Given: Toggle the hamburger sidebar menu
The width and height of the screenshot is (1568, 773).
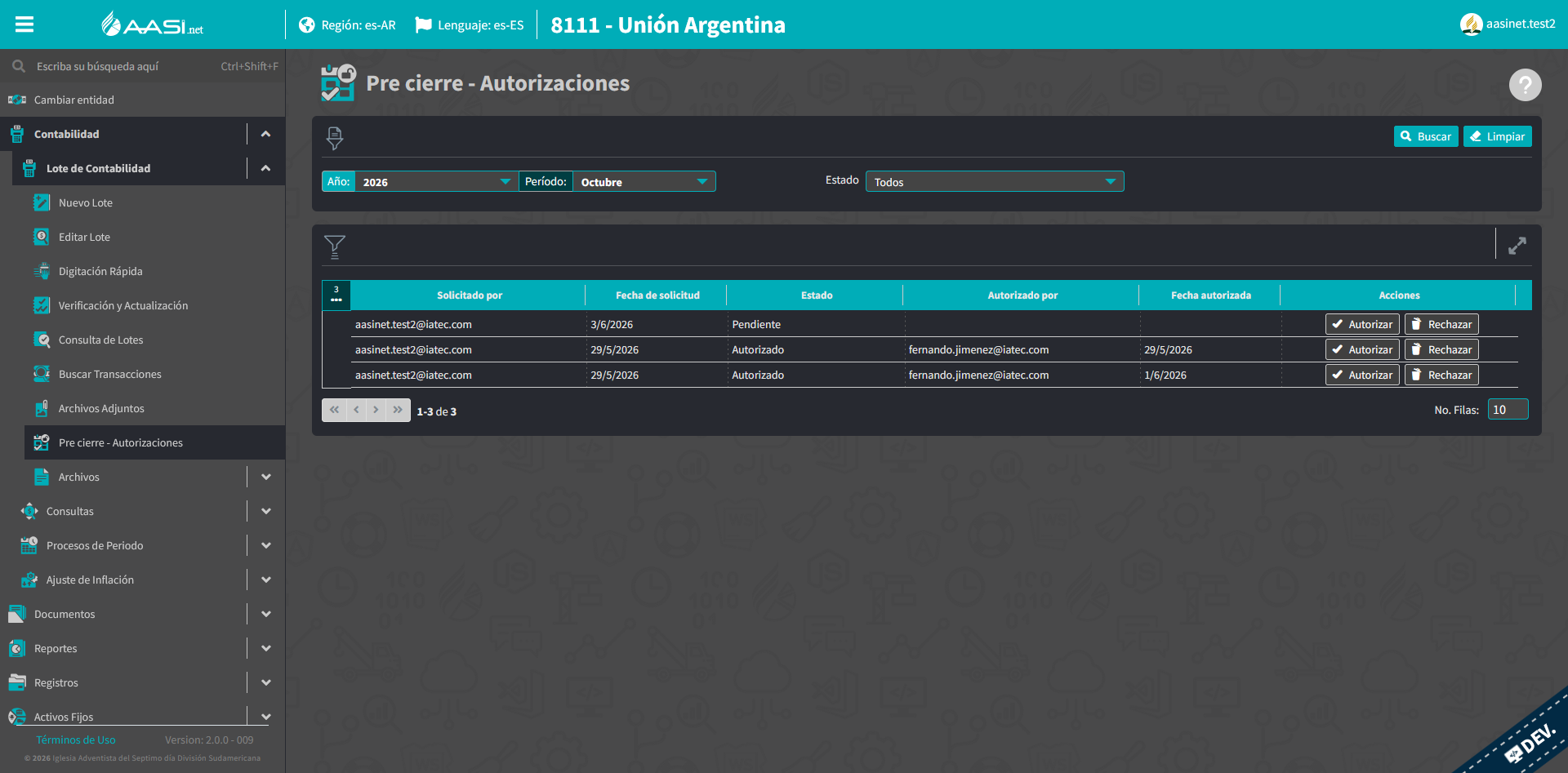Looking at the screenshot, I should [x=24, y=24].
